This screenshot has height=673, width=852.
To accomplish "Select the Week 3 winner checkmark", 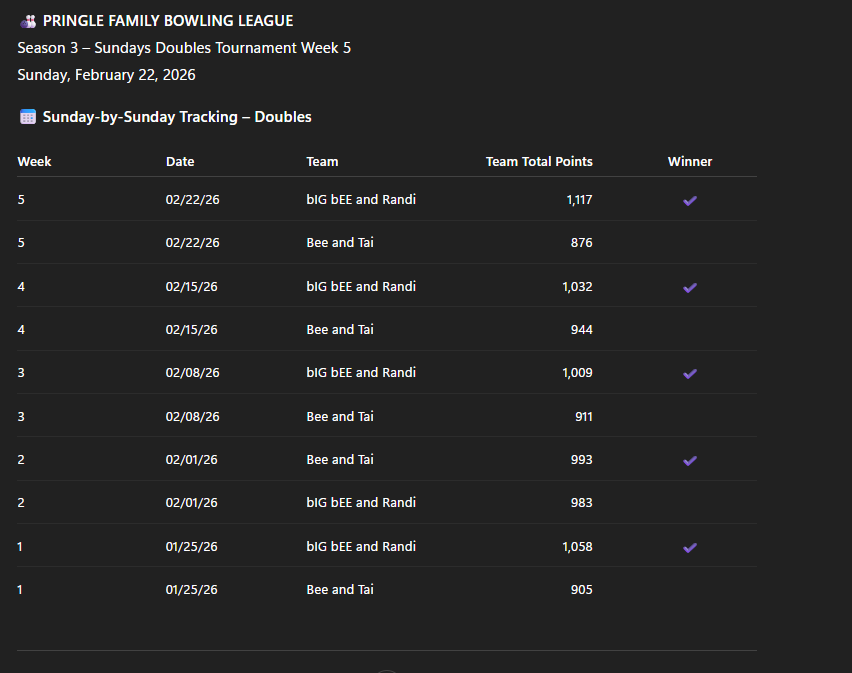I will click(x=690, y=373).
